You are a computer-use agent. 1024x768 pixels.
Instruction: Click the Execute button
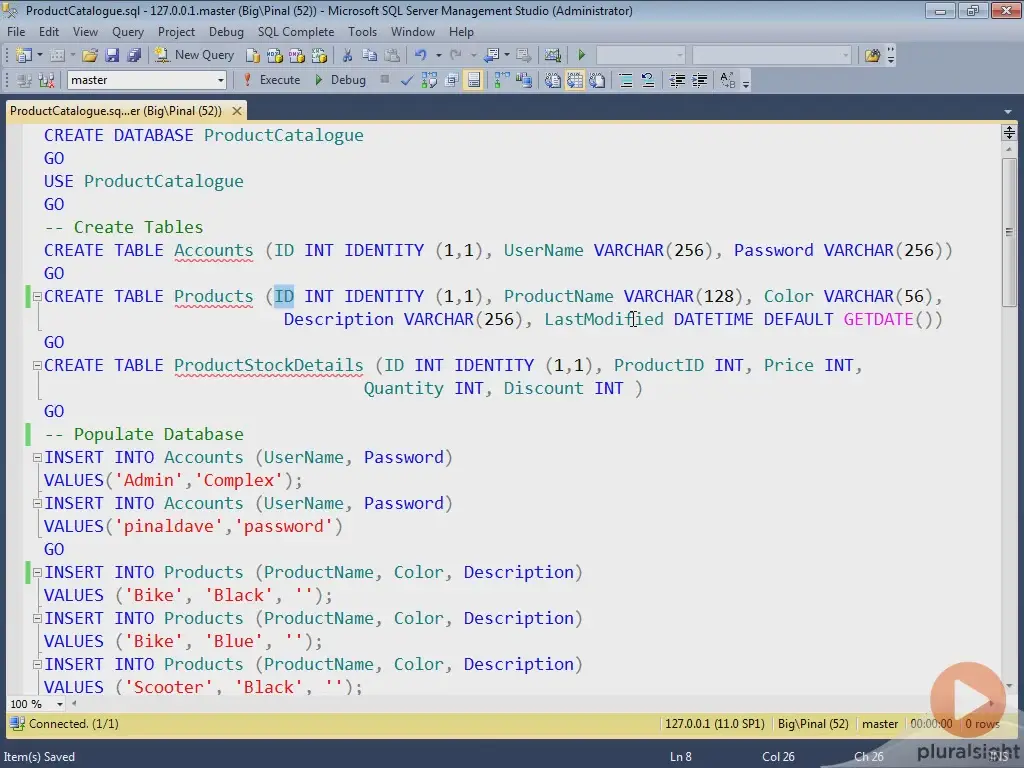click(272, 80)
